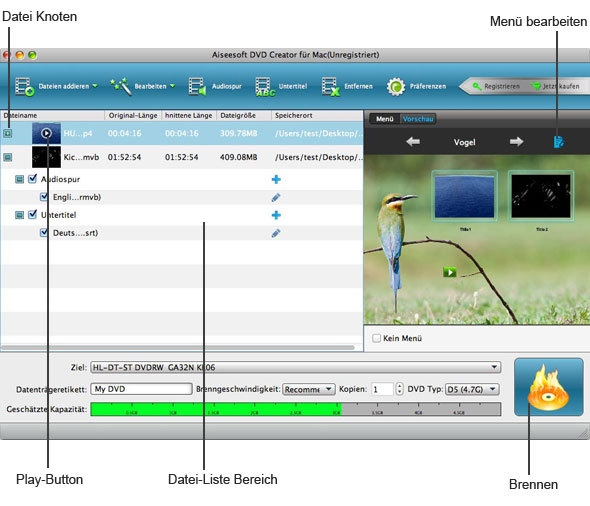Sort by the hnittene Länge column header
The width and height of the screenshot is (590, 506).
pyautogui.click(x=189, y=115)
